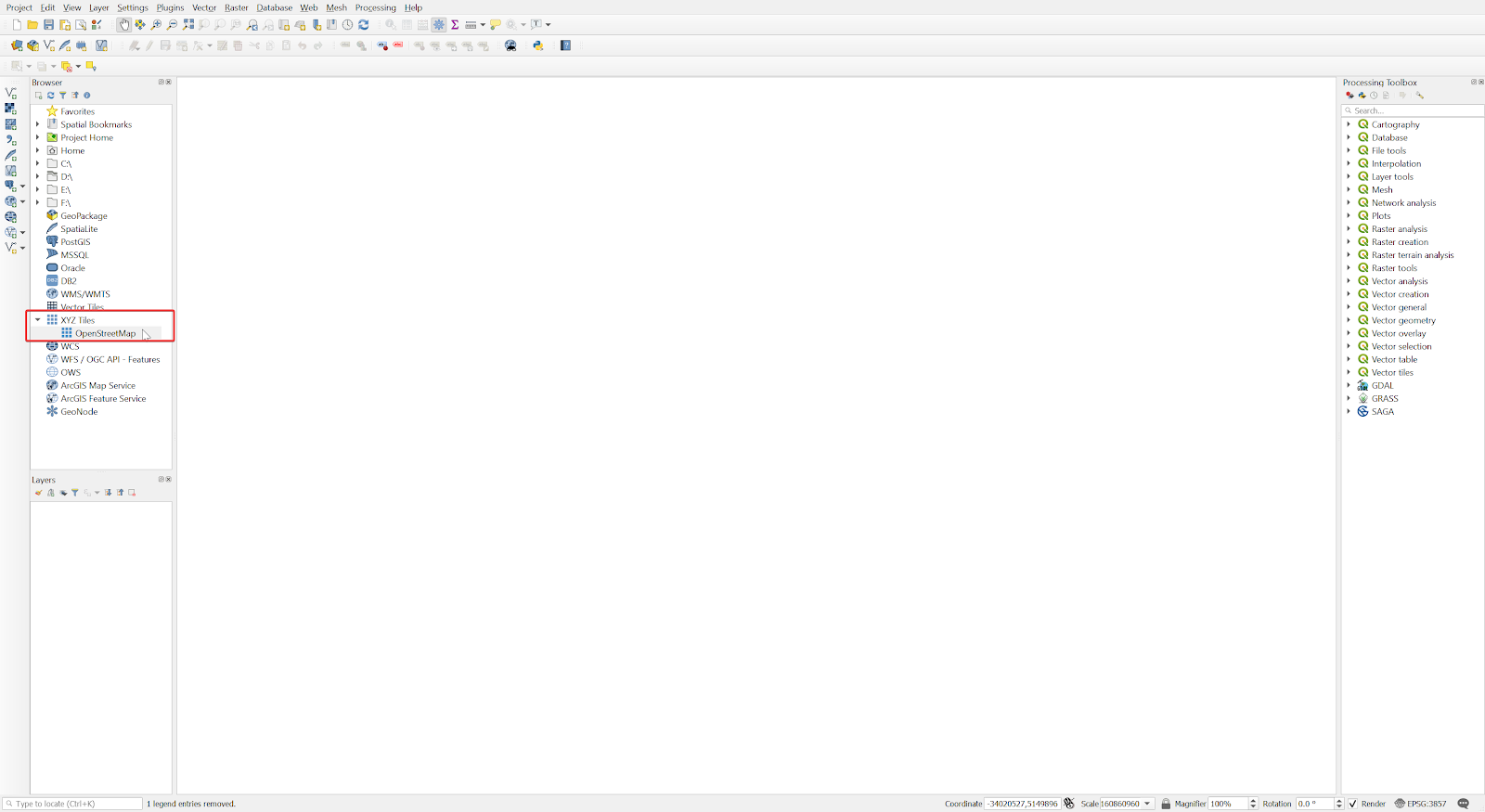Click Network analysis toolbox group

coord(1403,202)
